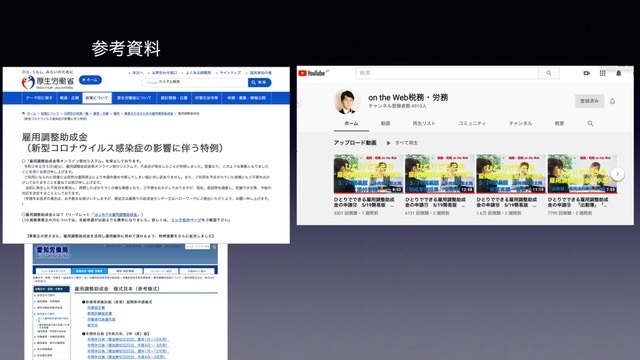
Task: Open the YouTube apps grid icon
Action: [x=602, y=73]
